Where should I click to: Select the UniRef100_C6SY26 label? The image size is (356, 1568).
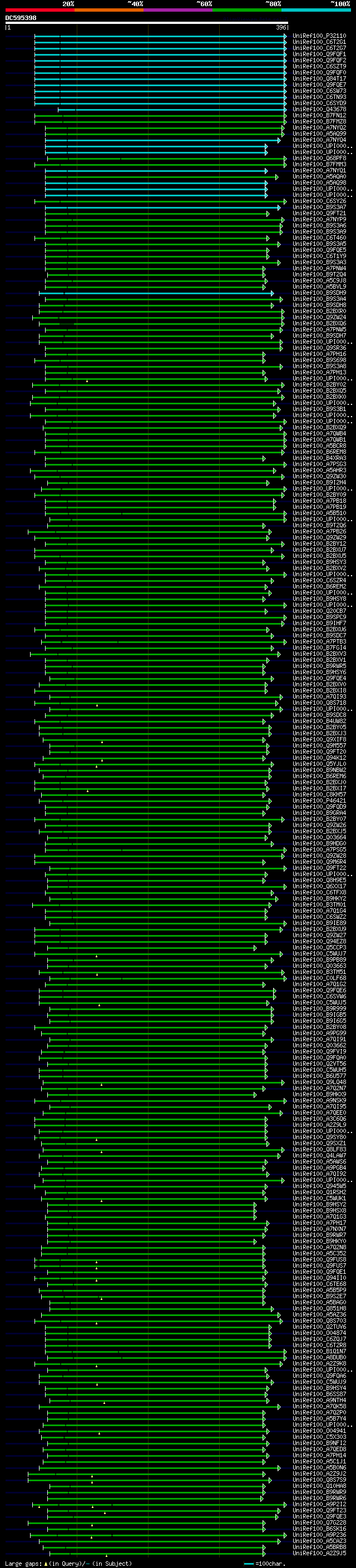pyautogui.click(x=319, y=201)
